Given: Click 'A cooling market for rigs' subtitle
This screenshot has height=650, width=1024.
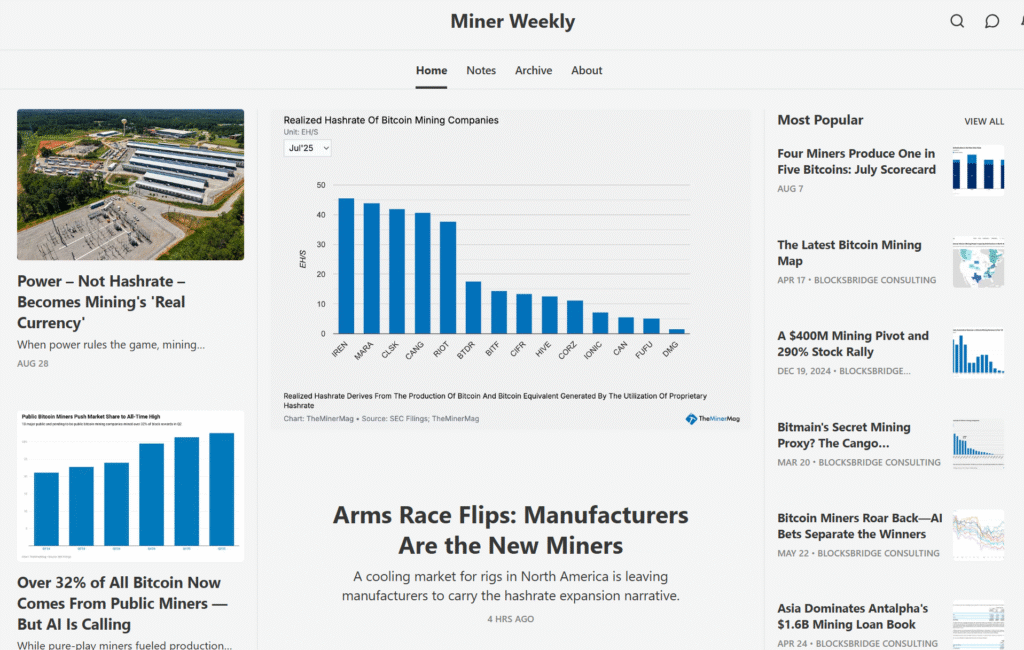Looking at the screenshot, I should point(511,586).
